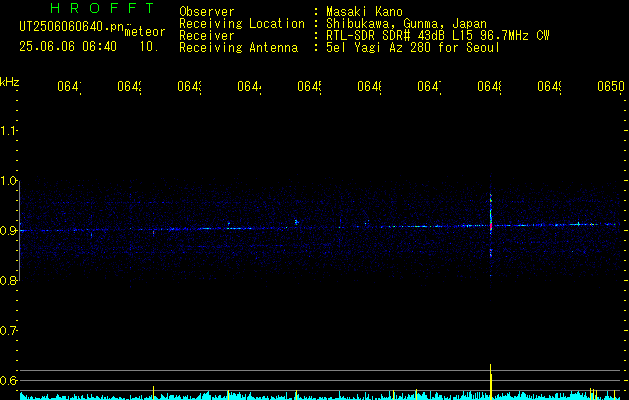Click RTL-SDR SDR# 43dB receiver details
Viewport: 629px width, 400px height.
tap(438, 36)
